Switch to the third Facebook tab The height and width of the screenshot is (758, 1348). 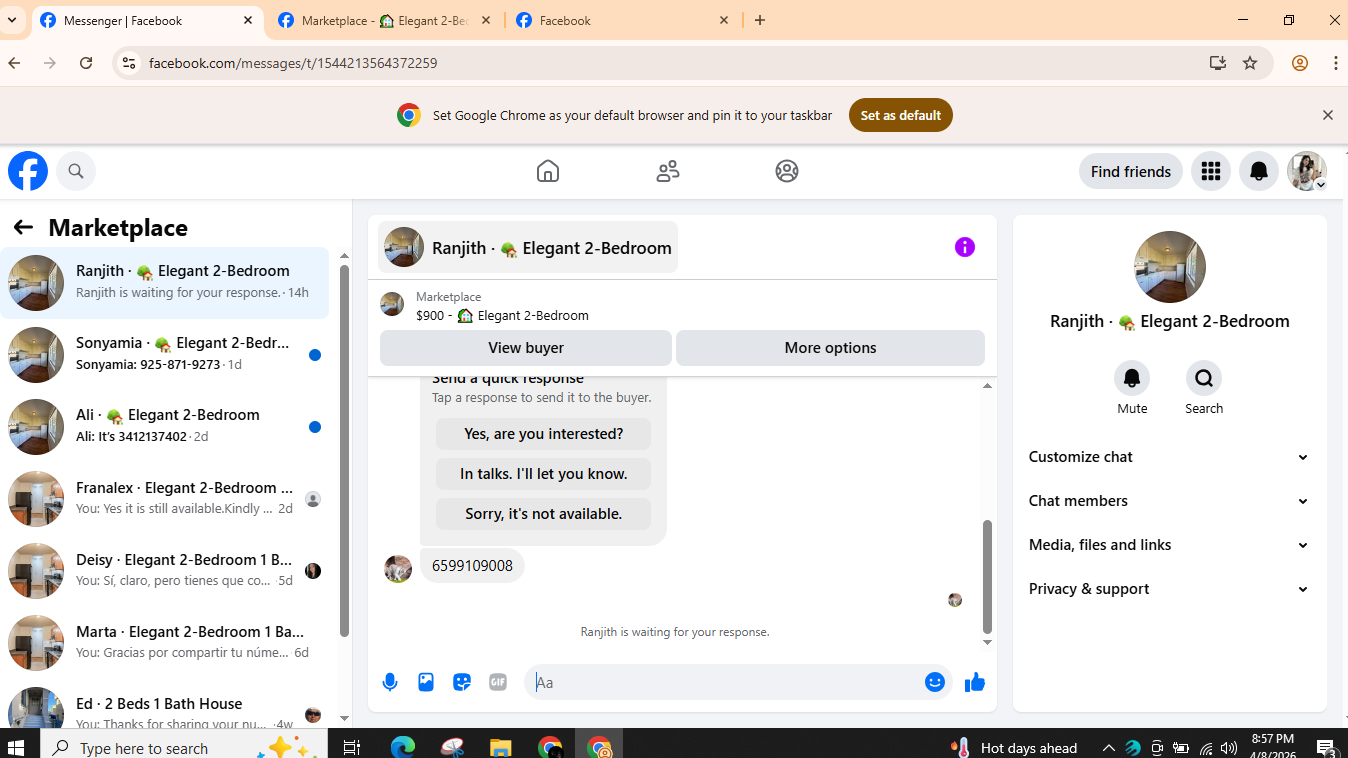pyautogui.click(x=623, y=20)
